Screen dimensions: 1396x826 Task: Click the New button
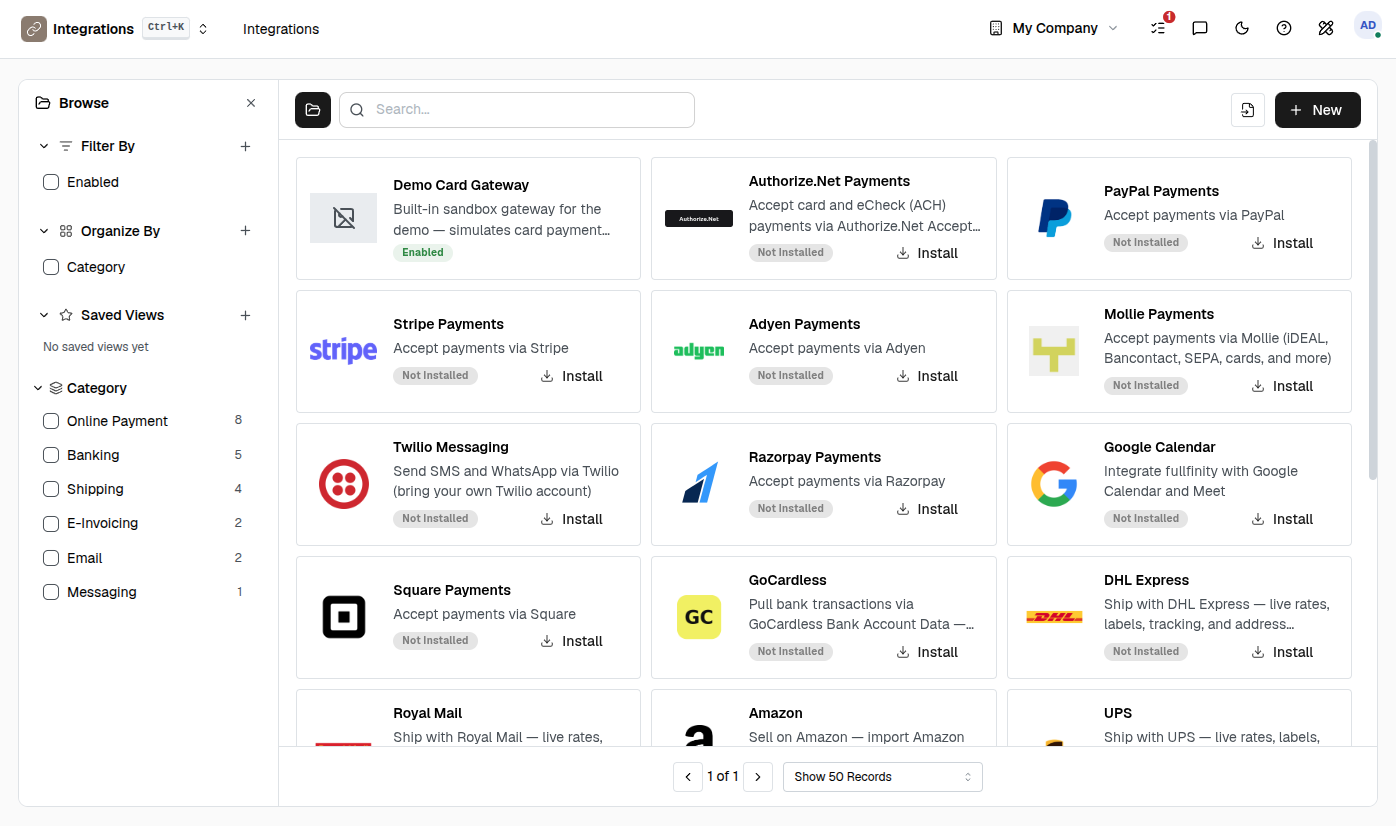pyautogui.click(x=1318, y=110)
